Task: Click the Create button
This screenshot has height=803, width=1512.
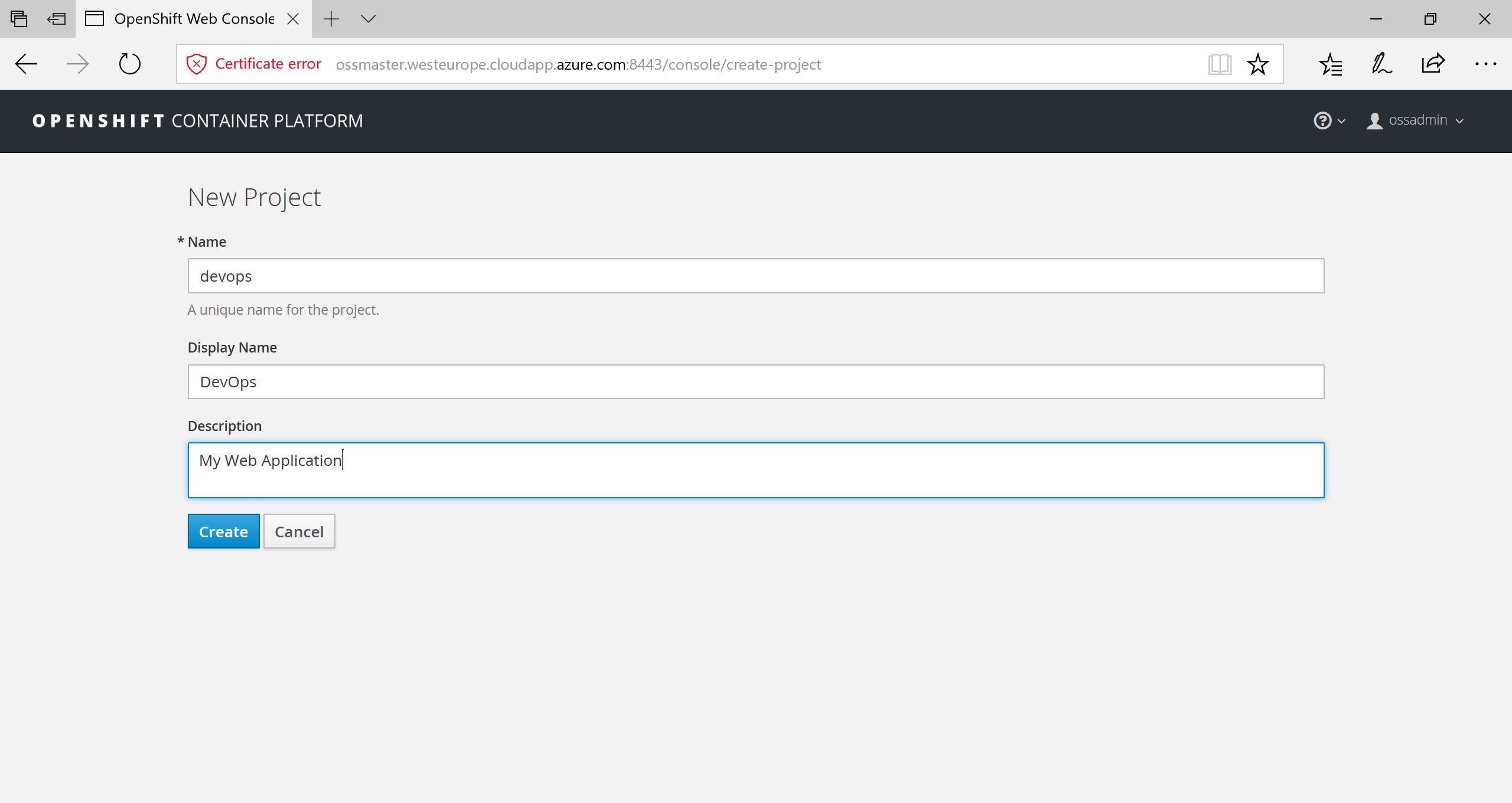Action: [223, 531]
